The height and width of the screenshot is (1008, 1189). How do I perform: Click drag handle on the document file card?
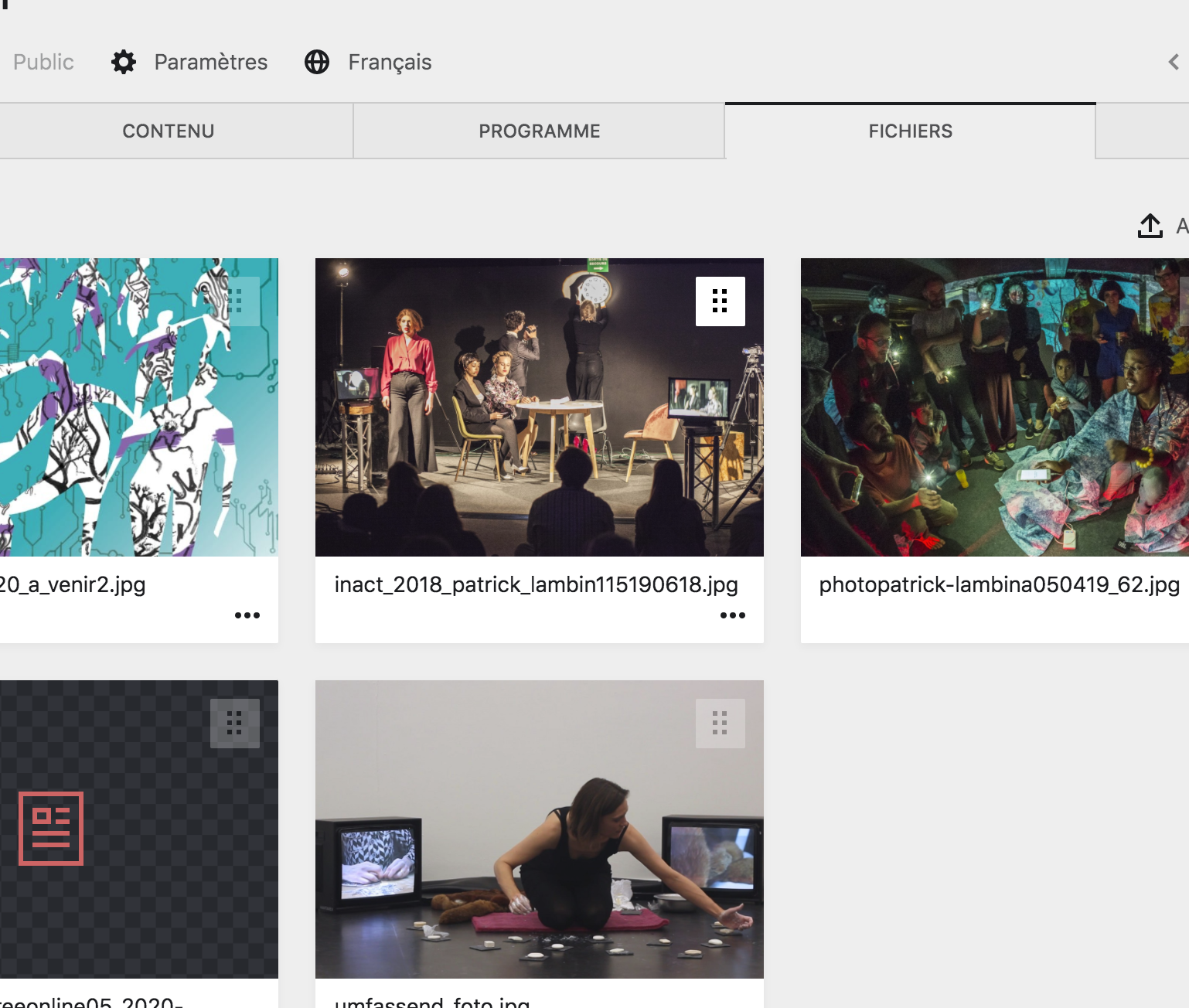coord(235,723)
